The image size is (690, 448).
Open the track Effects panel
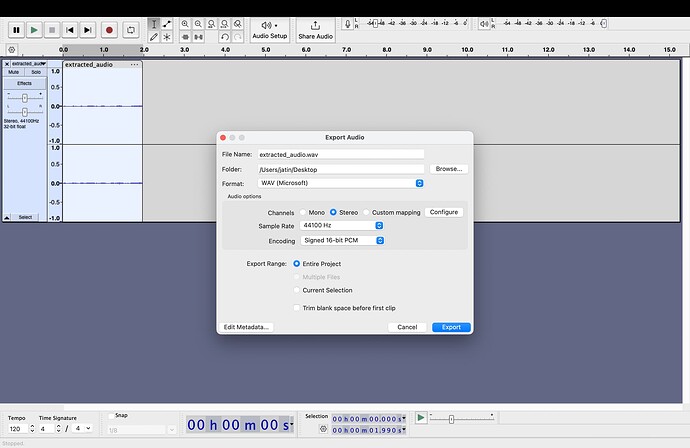coord(25,83)
